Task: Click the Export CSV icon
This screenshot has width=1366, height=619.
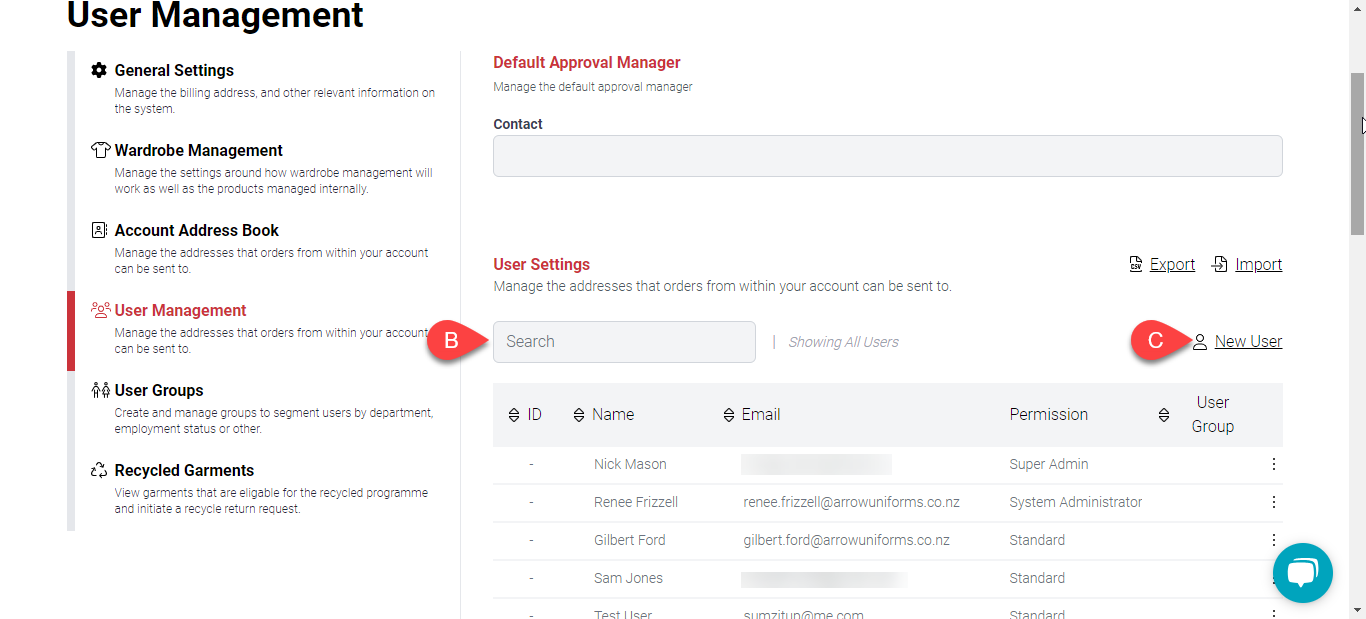Action: [1136, 264]
